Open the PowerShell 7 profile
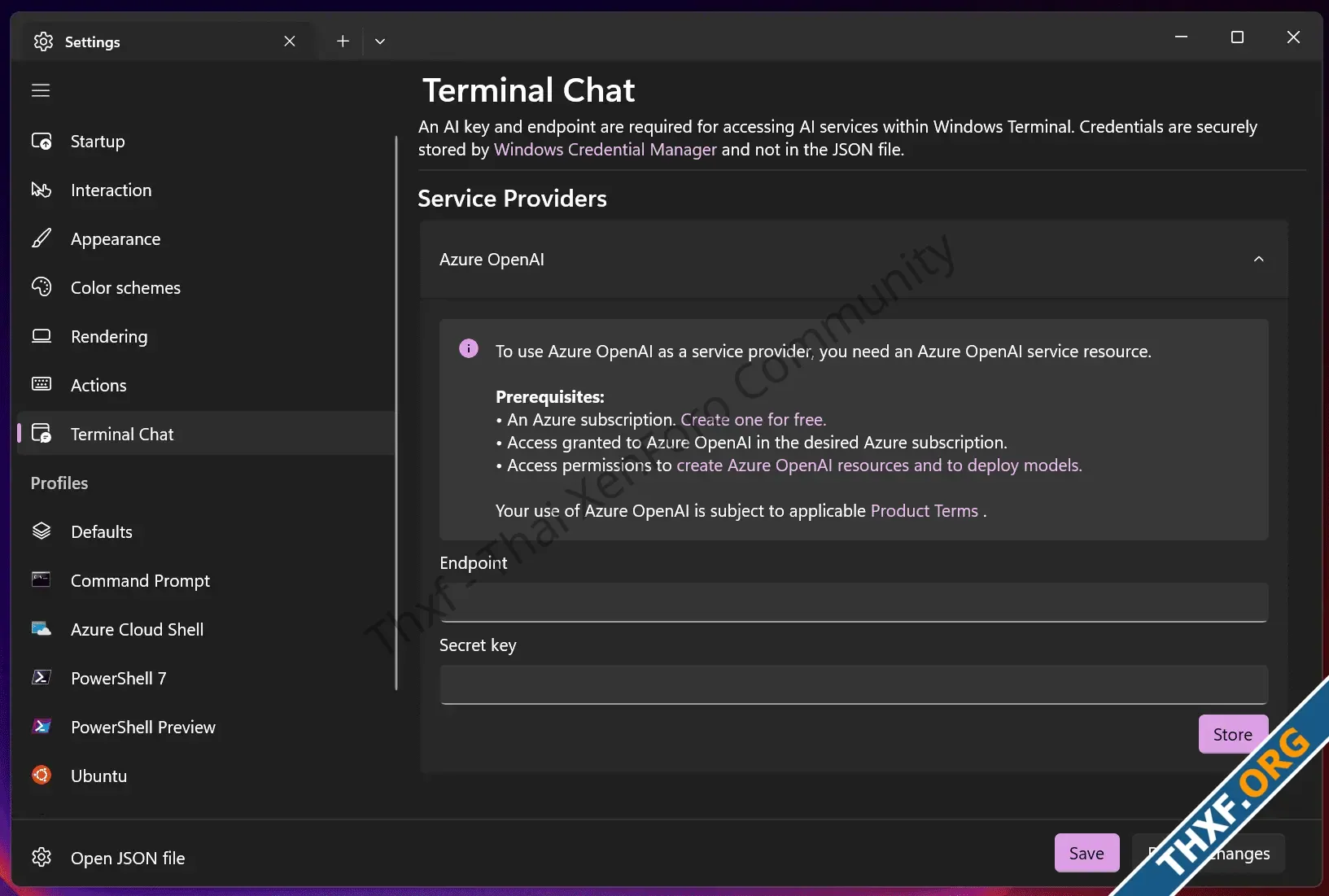Screen dimensions: 1329x896 pyautogui.click(x=206, y=678)
